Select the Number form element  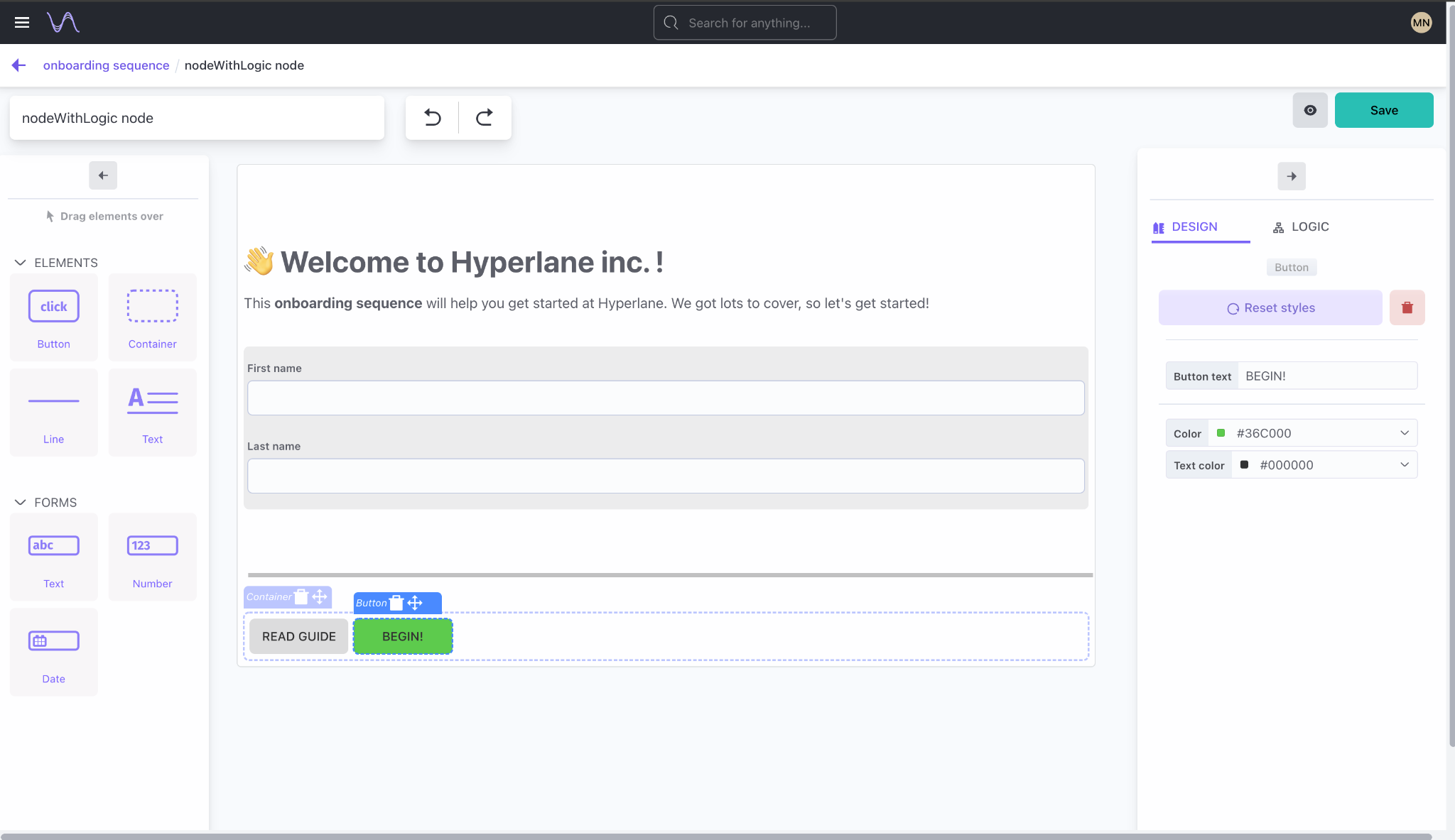(152, 557)
